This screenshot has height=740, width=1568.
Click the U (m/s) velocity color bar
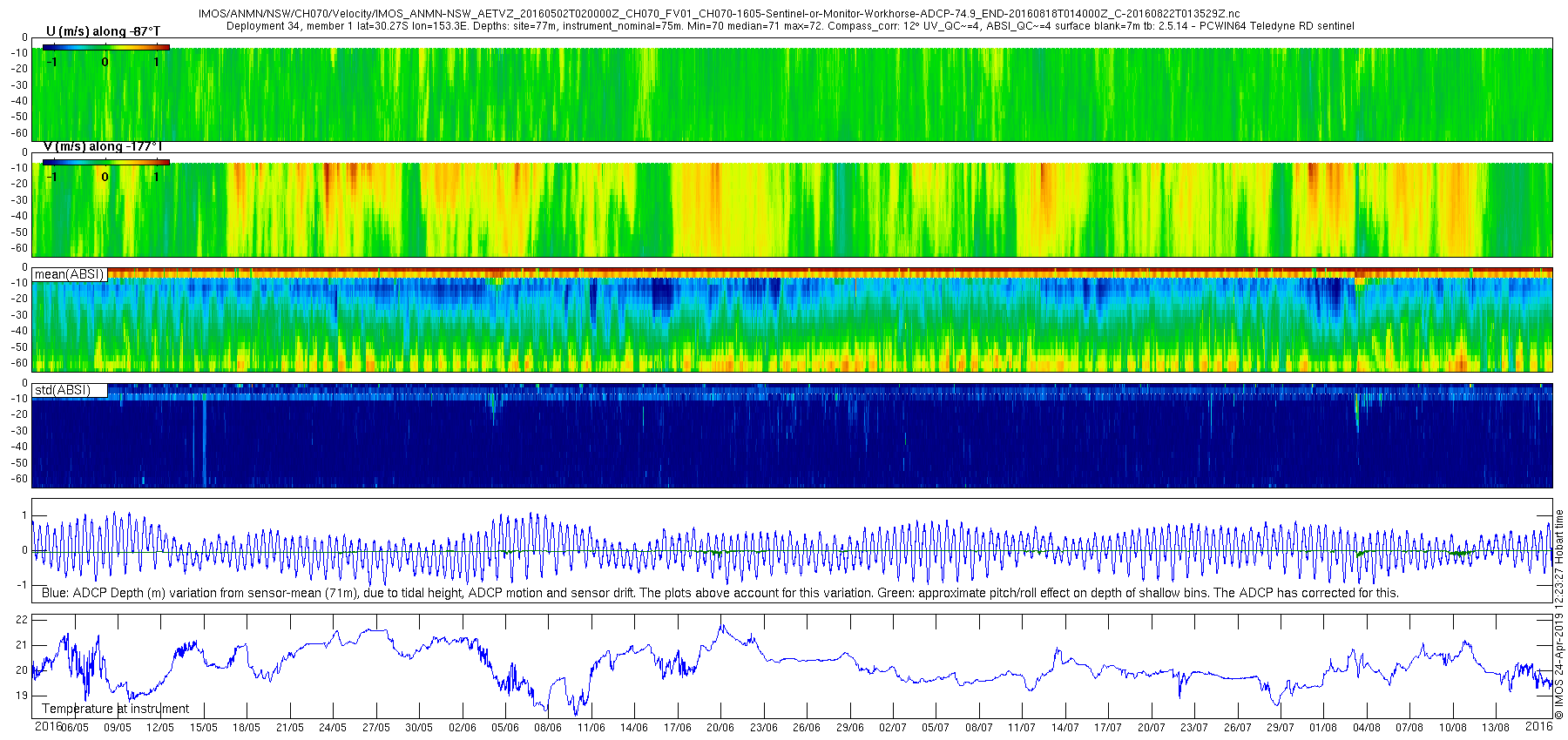(x=106, y=47)
